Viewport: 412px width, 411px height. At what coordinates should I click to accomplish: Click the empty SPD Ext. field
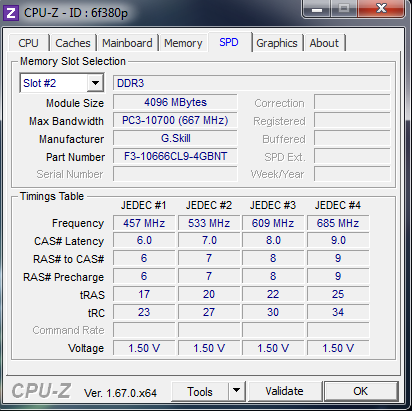pos(352,156)
